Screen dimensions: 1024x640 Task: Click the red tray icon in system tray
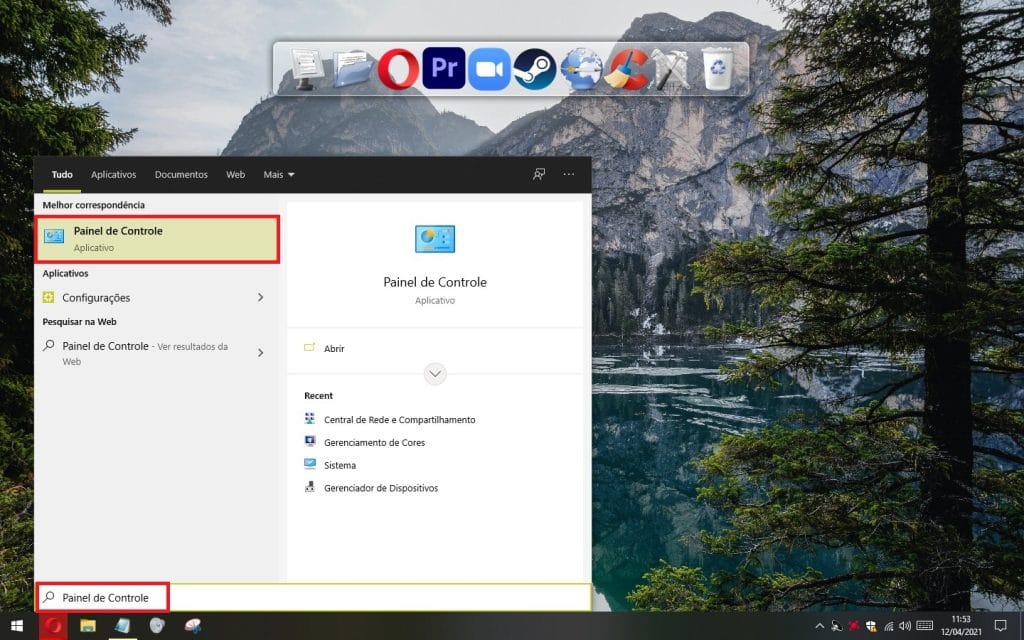click(854, 626)
